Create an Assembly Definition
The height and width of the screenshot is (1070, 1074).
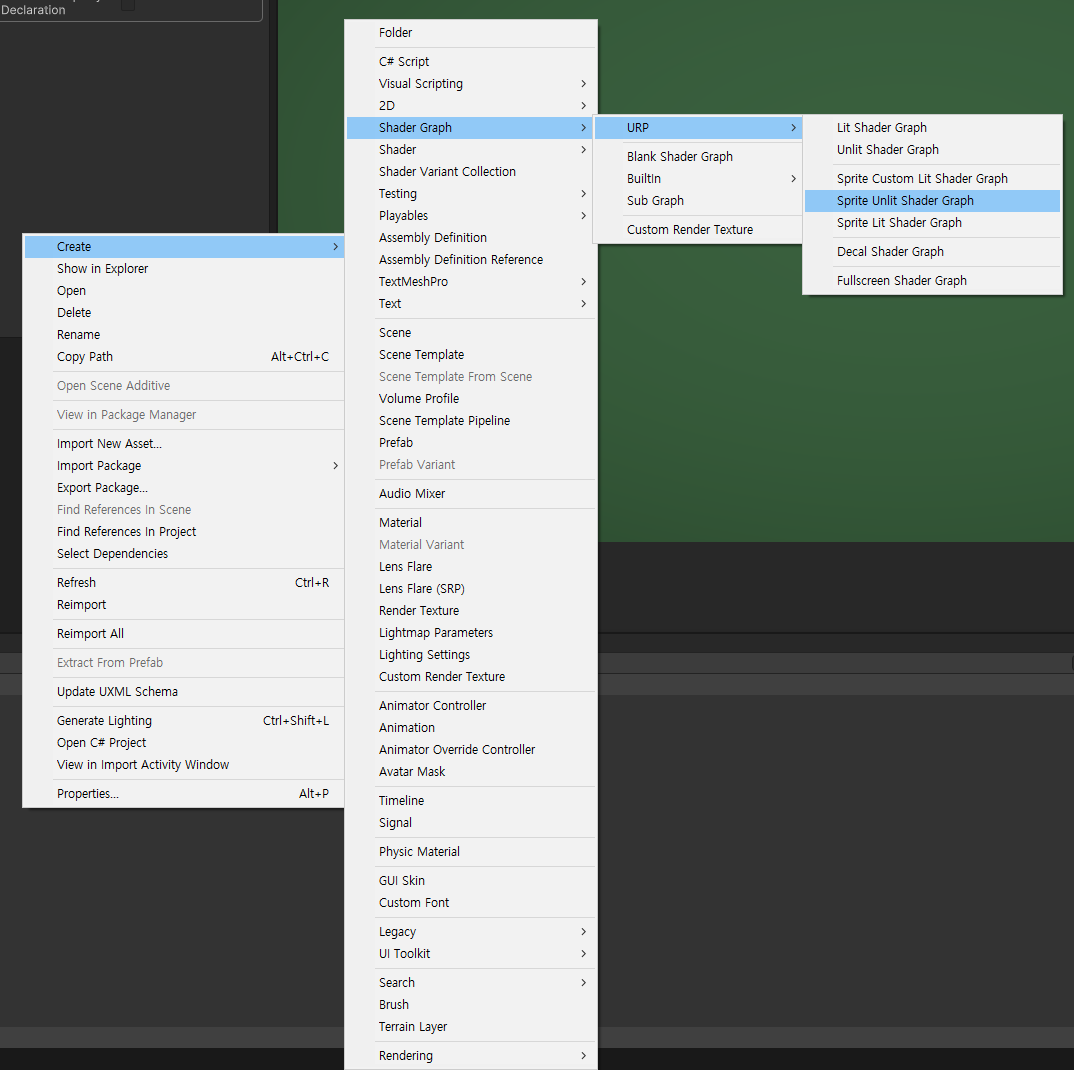[471, 238]
